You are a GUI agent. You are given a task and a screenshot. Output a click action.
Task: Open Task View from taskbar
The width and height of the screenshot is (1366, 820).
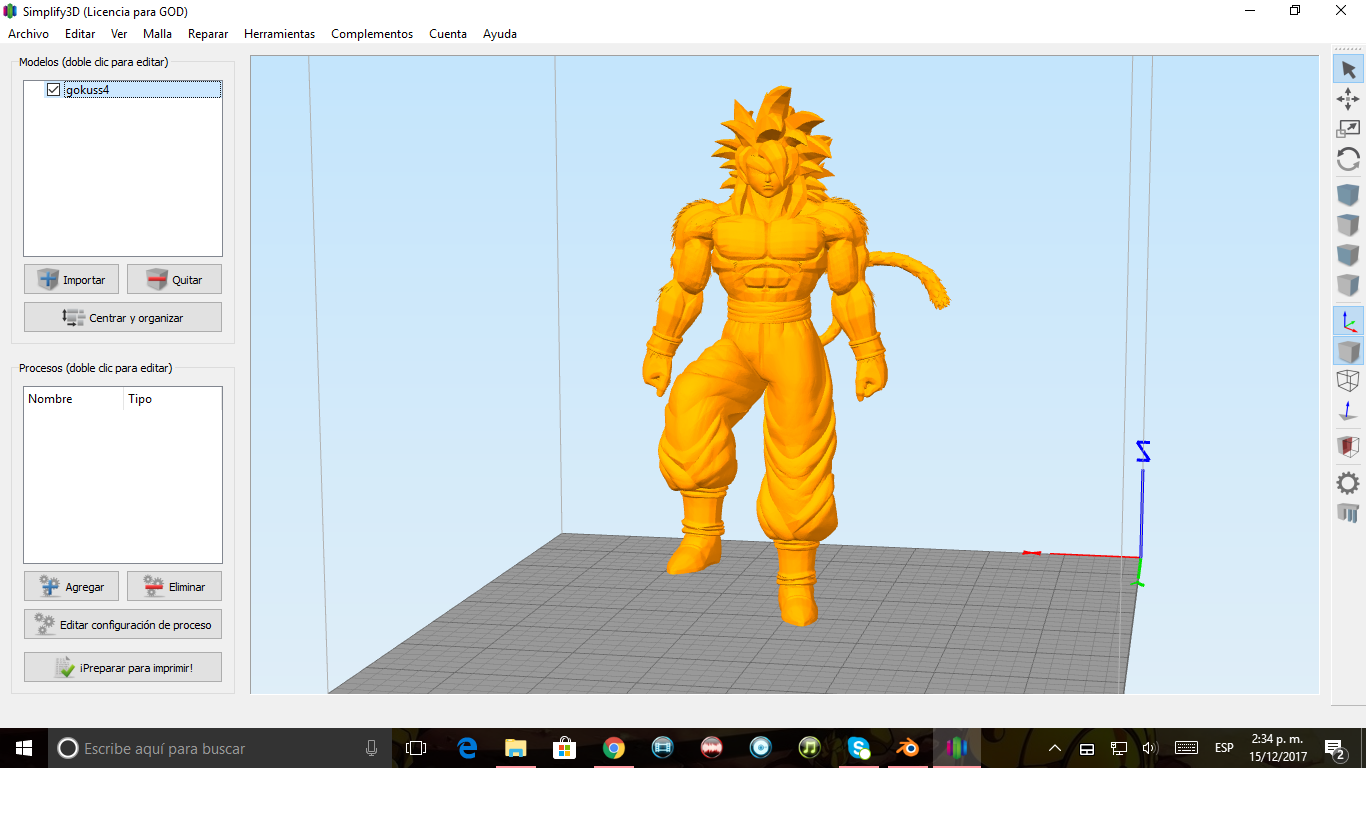coord(416,748)
